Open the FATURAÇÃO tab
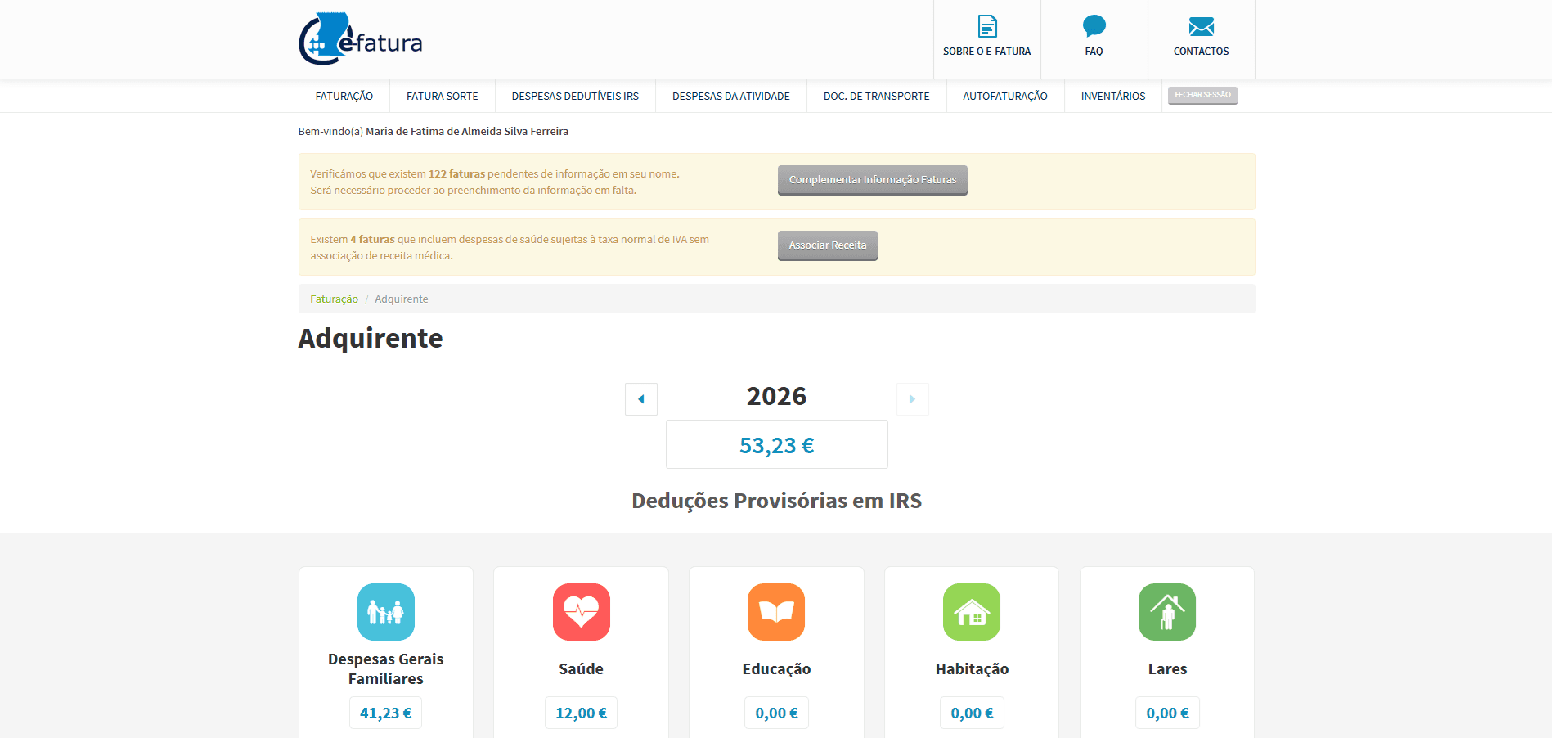The width and height of the screenshot is (1568, 738). point(344,96)
